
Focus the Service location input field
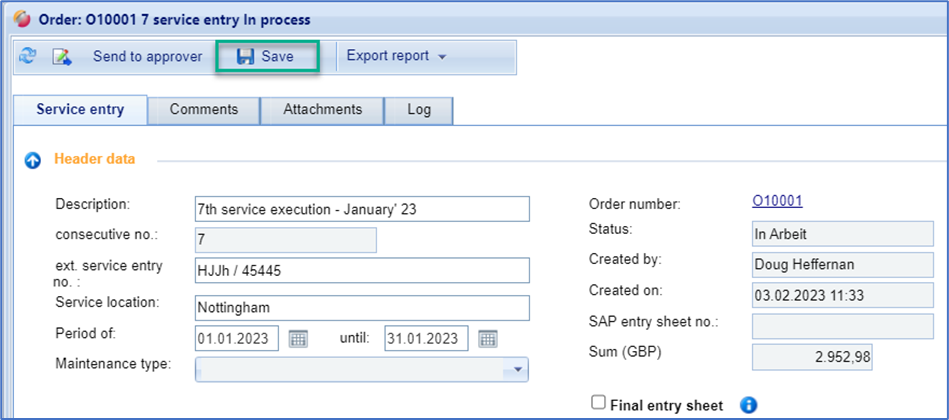(362, 308)
